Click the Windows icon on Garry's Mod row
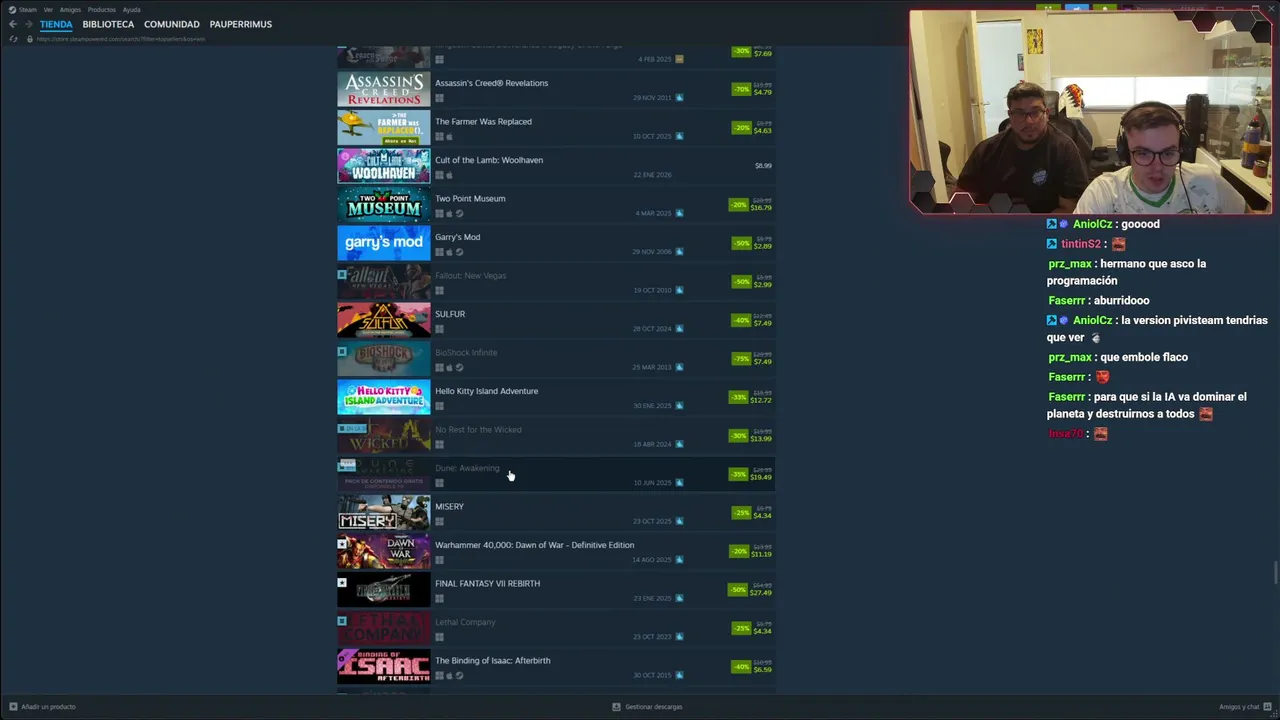The image size is (1280, 720). pyautogui.click(x=439, y=252)
